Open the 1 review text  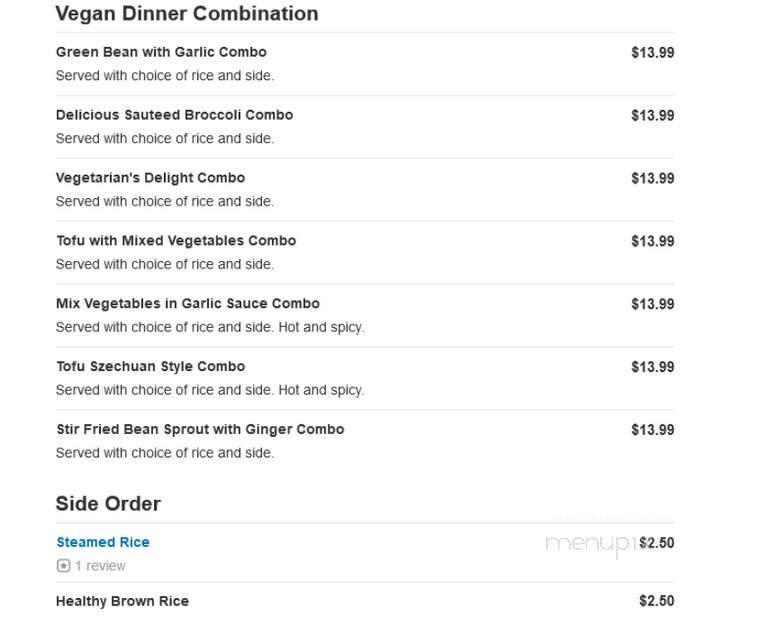tap(100, 565)
